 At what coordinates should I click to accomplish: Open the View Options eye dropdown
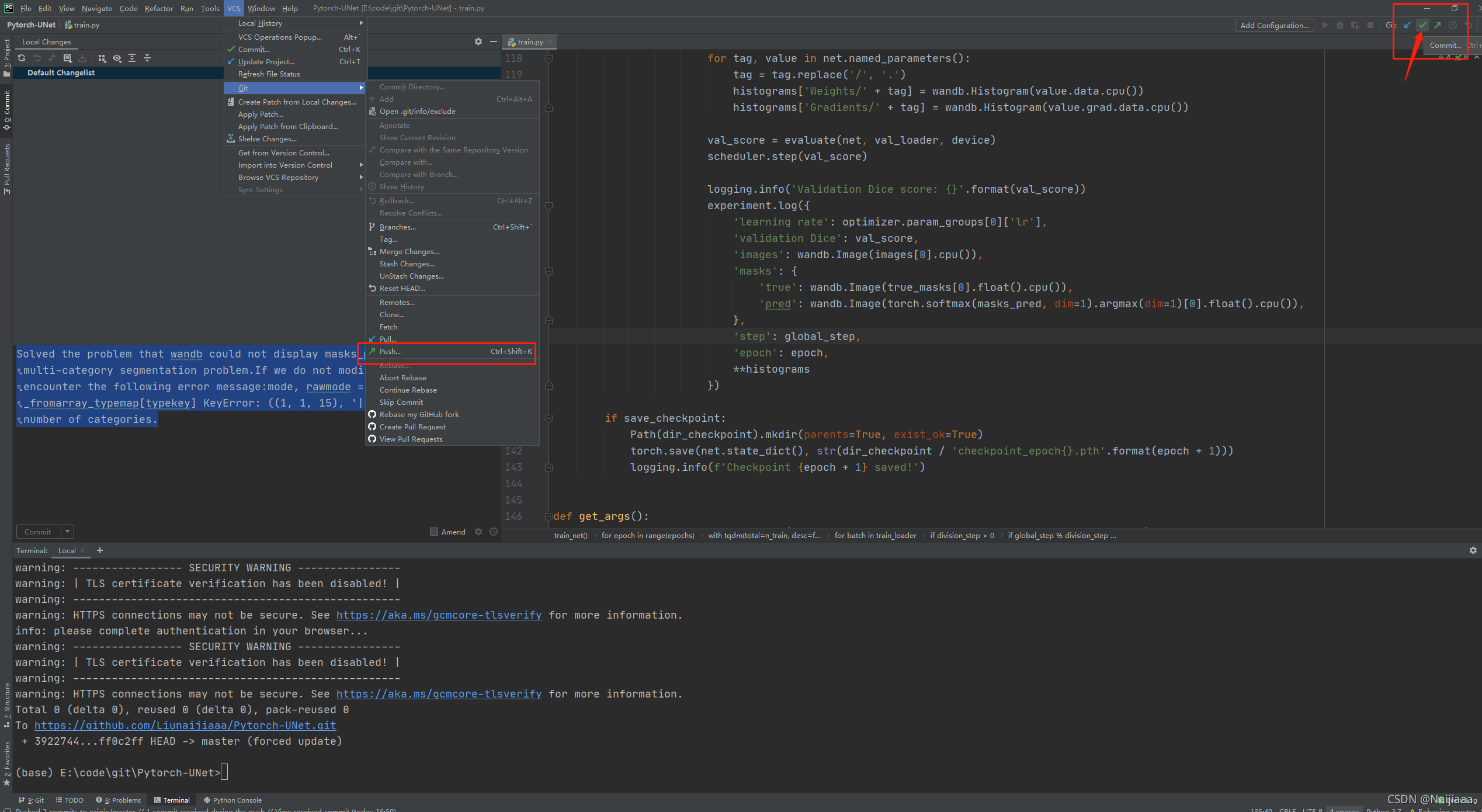pos(117,58)
